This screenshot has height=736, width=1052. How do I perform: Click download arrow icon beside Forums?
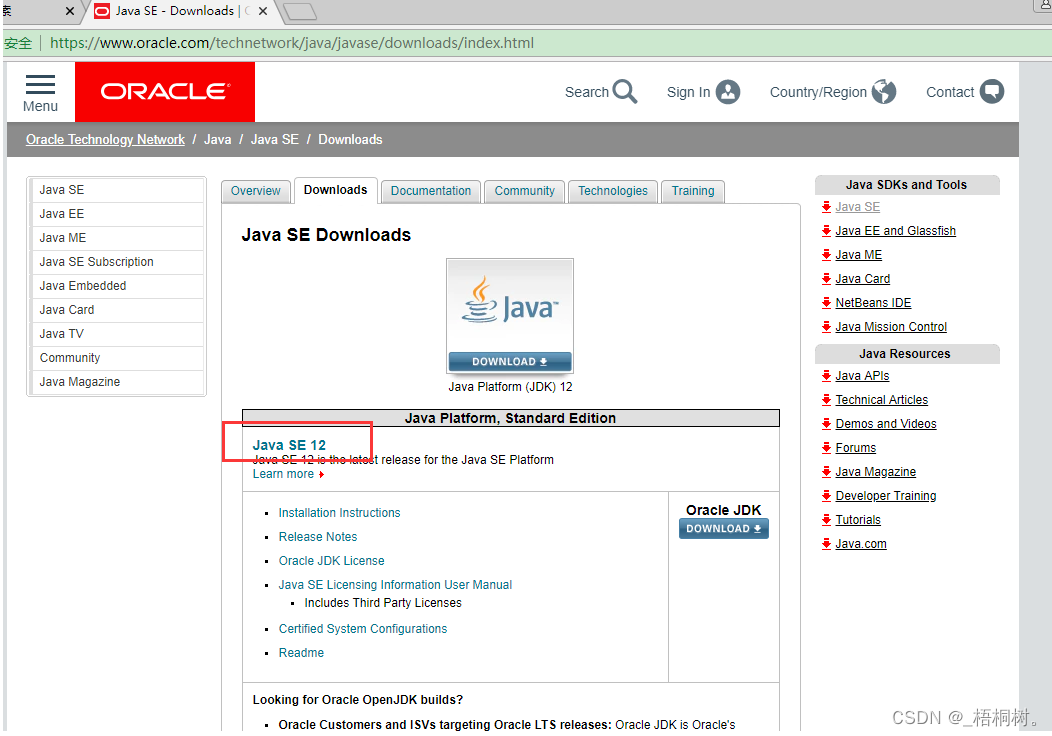(826, 448)
